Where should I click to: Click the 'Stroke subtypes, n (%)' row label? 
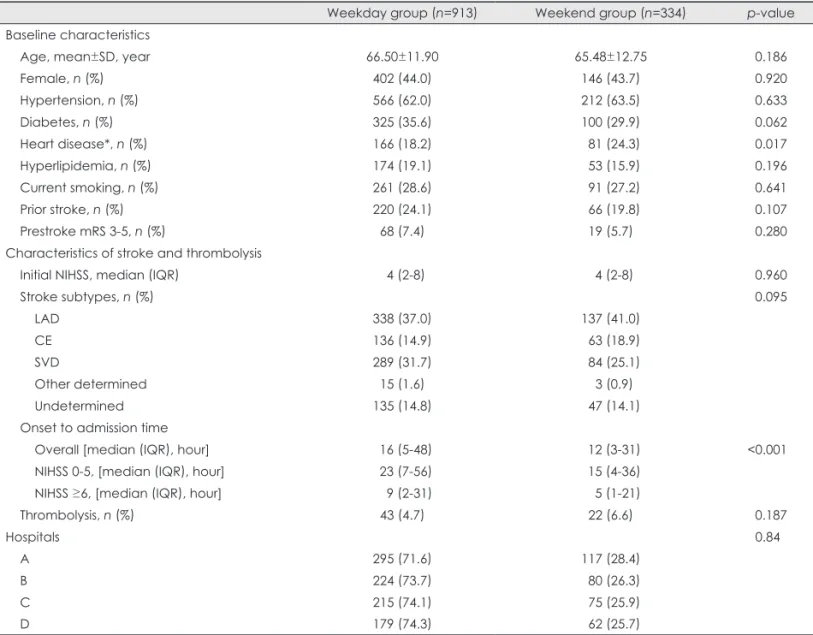pos(87,297)
